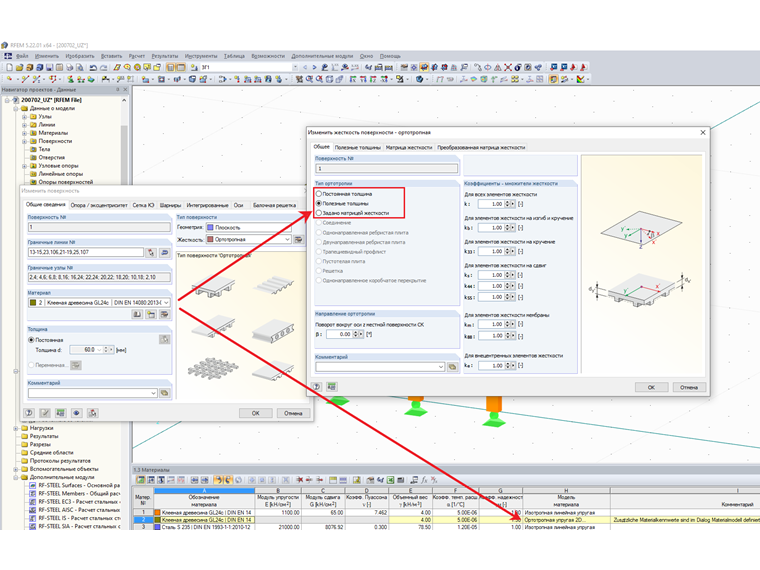Expand the 'Материалы' tree node
The image size is (760, 570).
click(x=24, y=133)
